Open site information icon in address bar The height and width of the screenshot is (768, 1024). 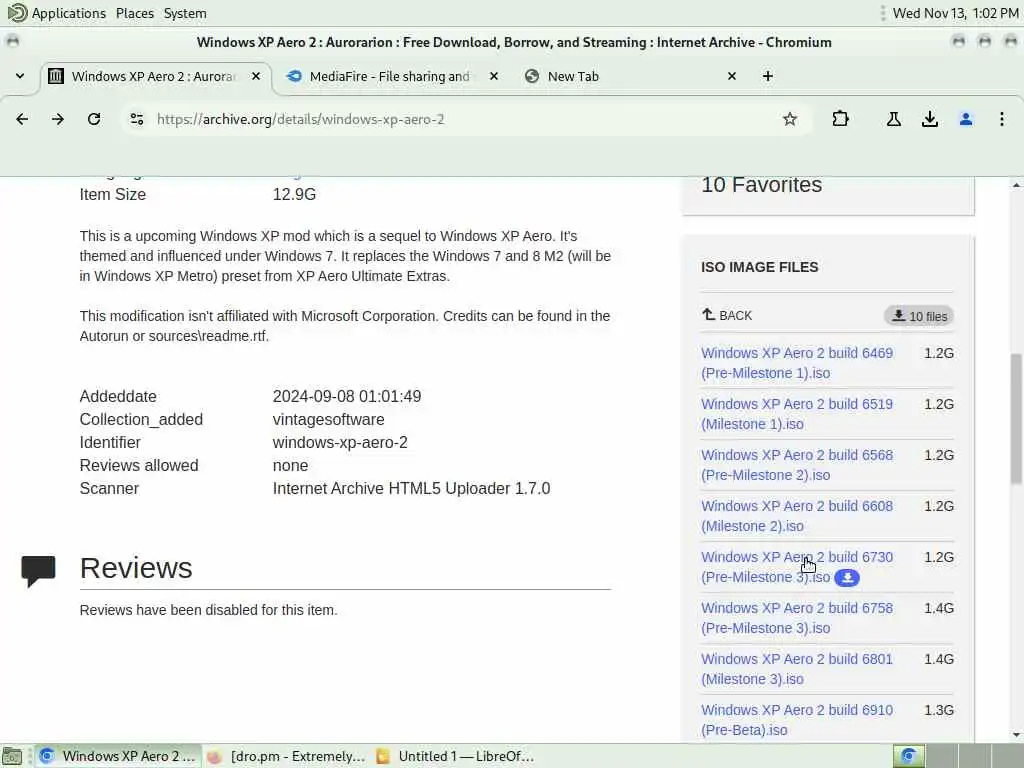136,119
